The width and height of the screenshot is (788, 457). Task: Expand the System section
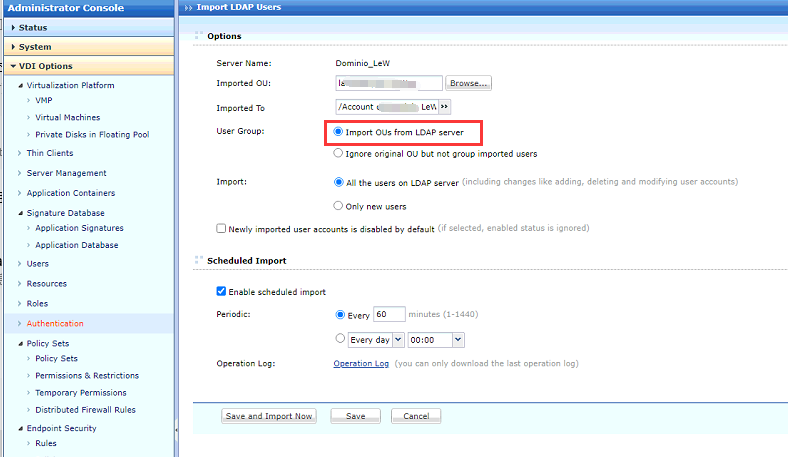[x=89, y=46]
